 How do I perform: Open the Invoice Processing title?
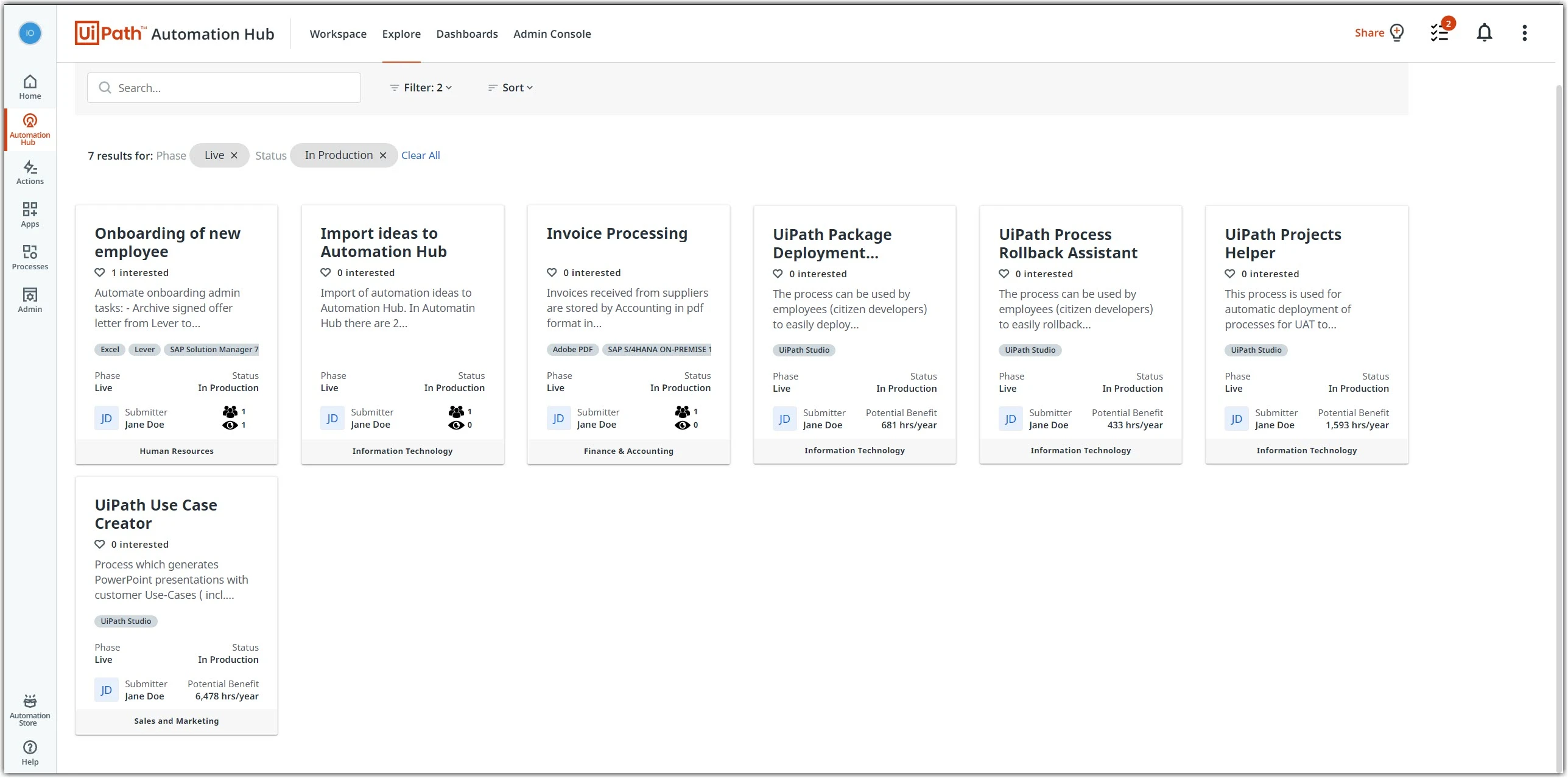(x=617, y=233)
